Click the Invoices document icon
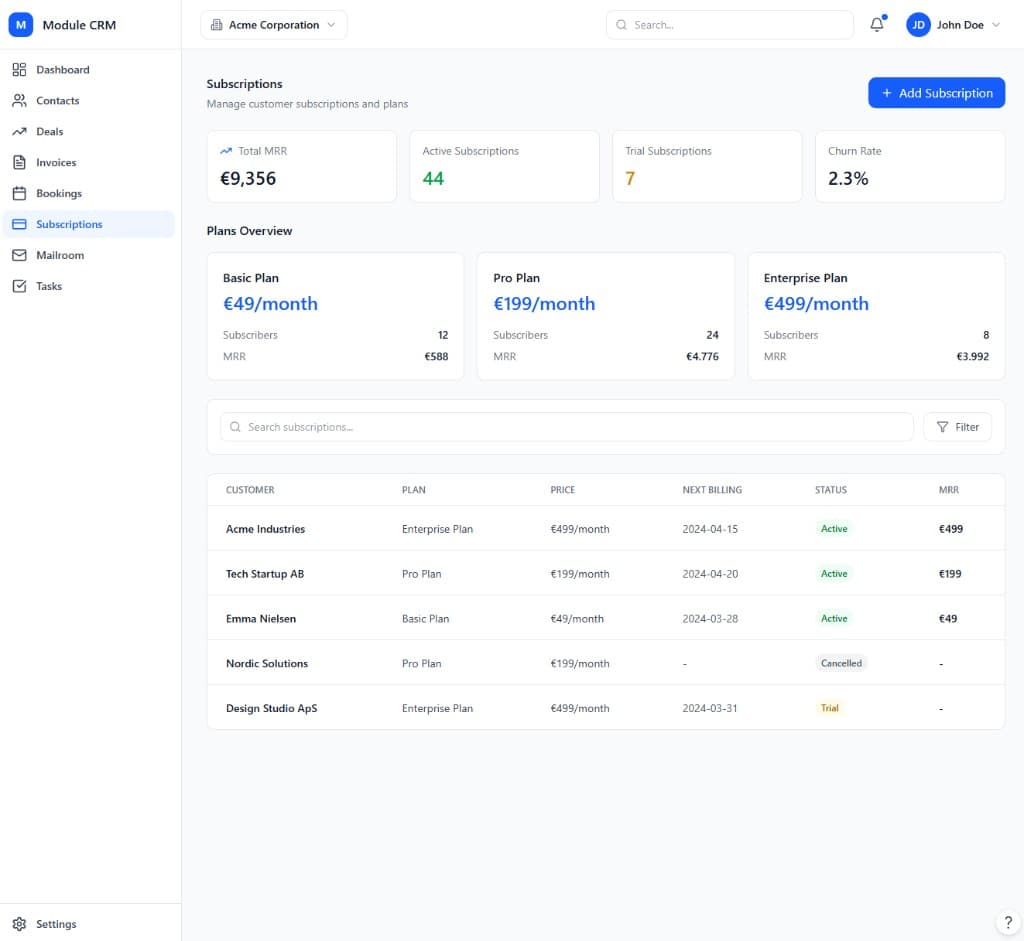Screen dimensions: 1024x941 click(20, 163)
